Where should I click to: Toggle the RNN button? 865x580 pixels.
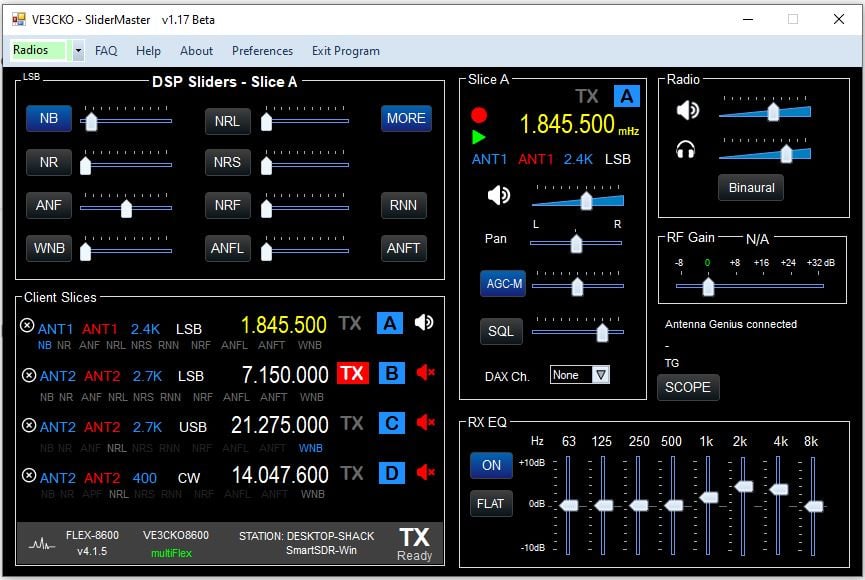point(403,205)
